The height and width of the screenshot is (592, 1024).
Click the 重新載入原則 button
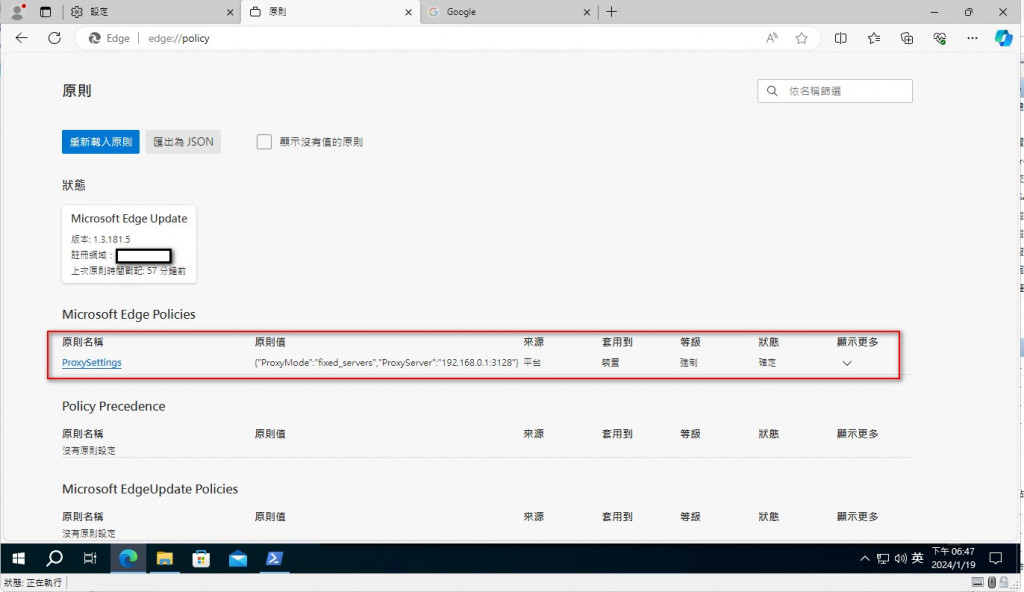(101, 142)
